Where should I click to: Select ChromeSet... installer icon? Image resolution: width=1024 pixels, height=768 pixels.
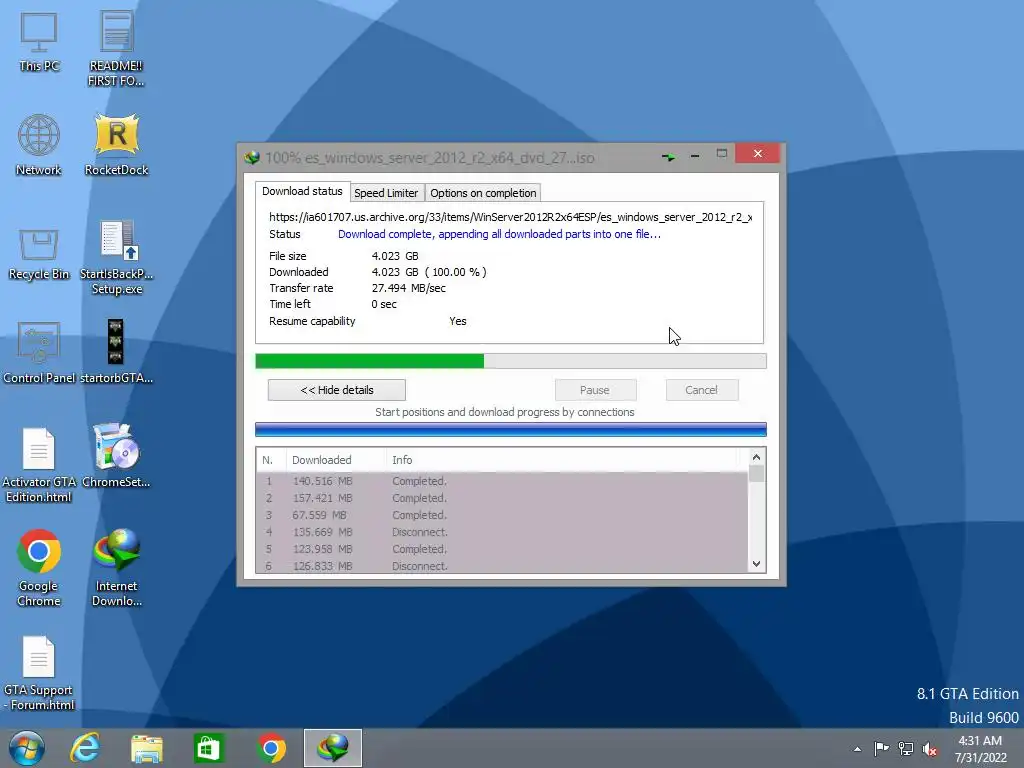pos(116,456)
